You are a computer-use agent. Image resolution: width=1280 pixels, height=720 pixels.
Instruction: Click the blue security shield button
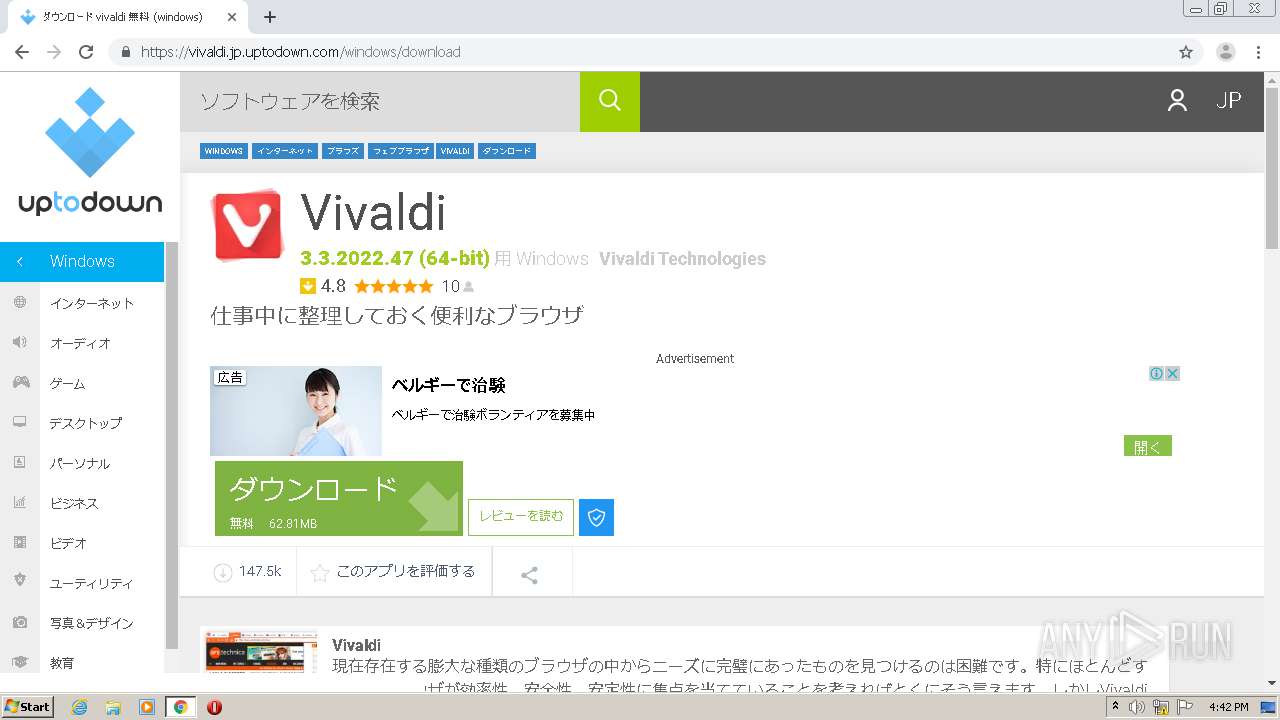click(597, 517)
